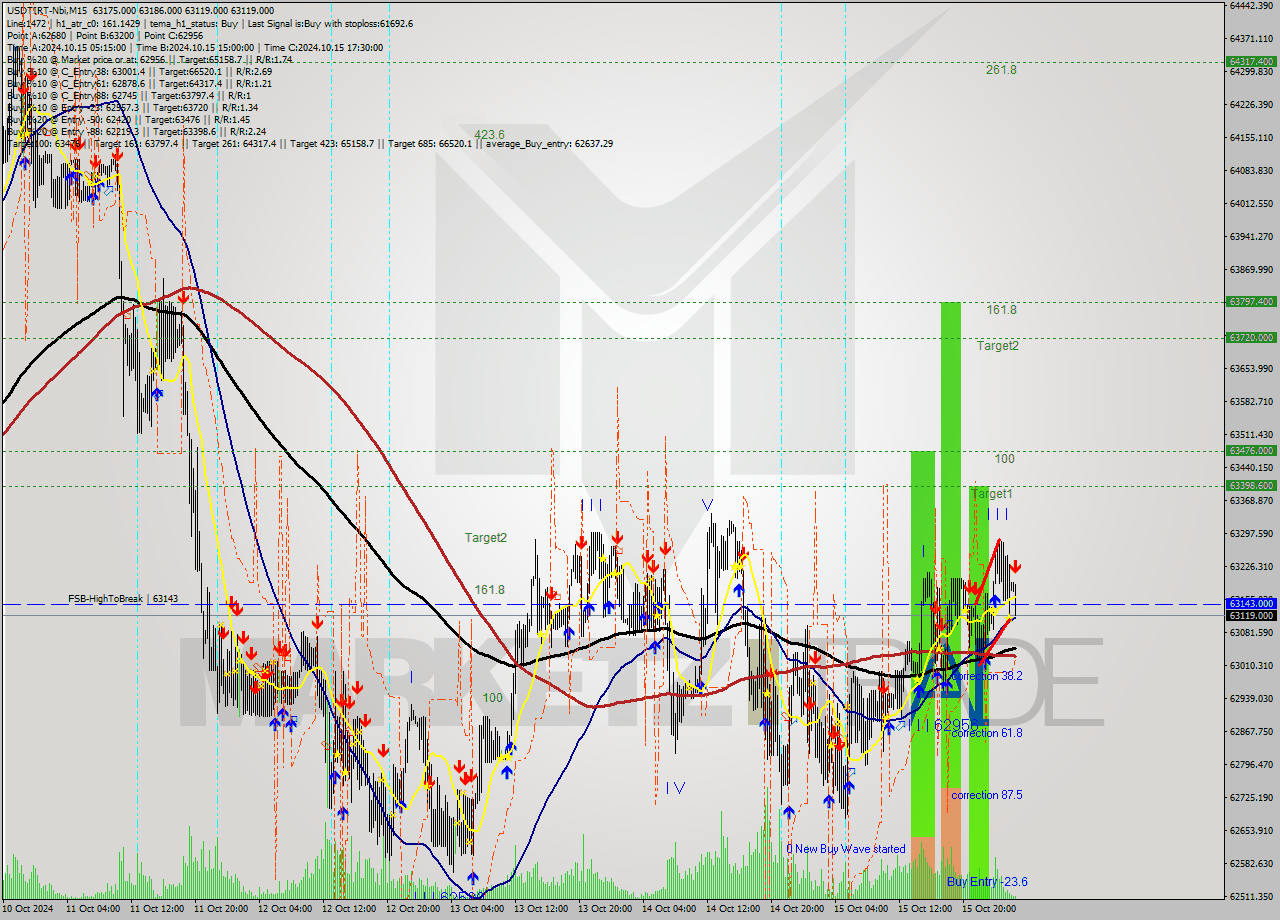Click the correction 87.5 label
Viewport: 1280px width, 920px height.
(987, 795)
